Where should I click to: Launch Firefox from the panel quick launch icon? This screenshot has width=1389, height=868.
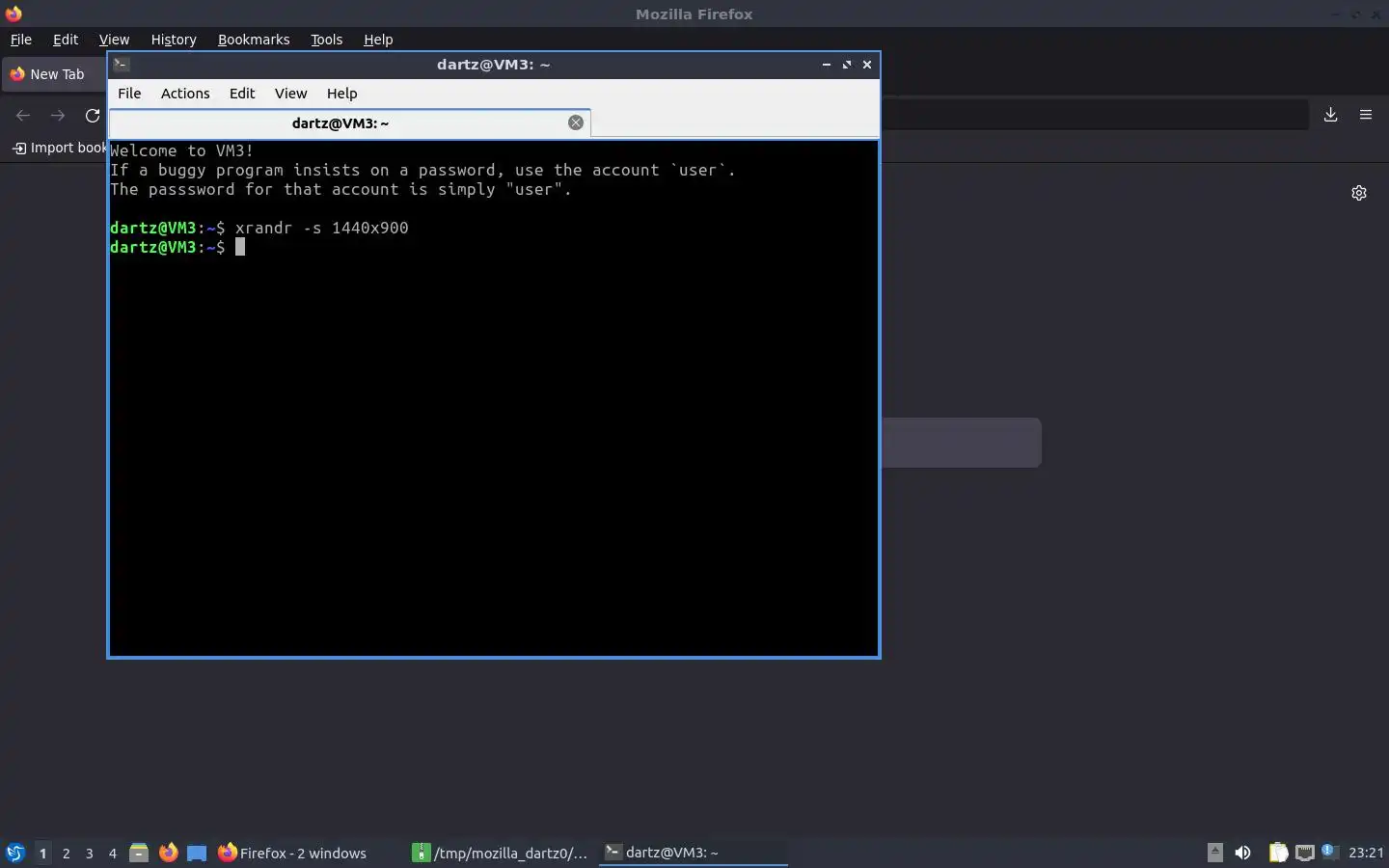pyautogui.click(x=168, y=853)
